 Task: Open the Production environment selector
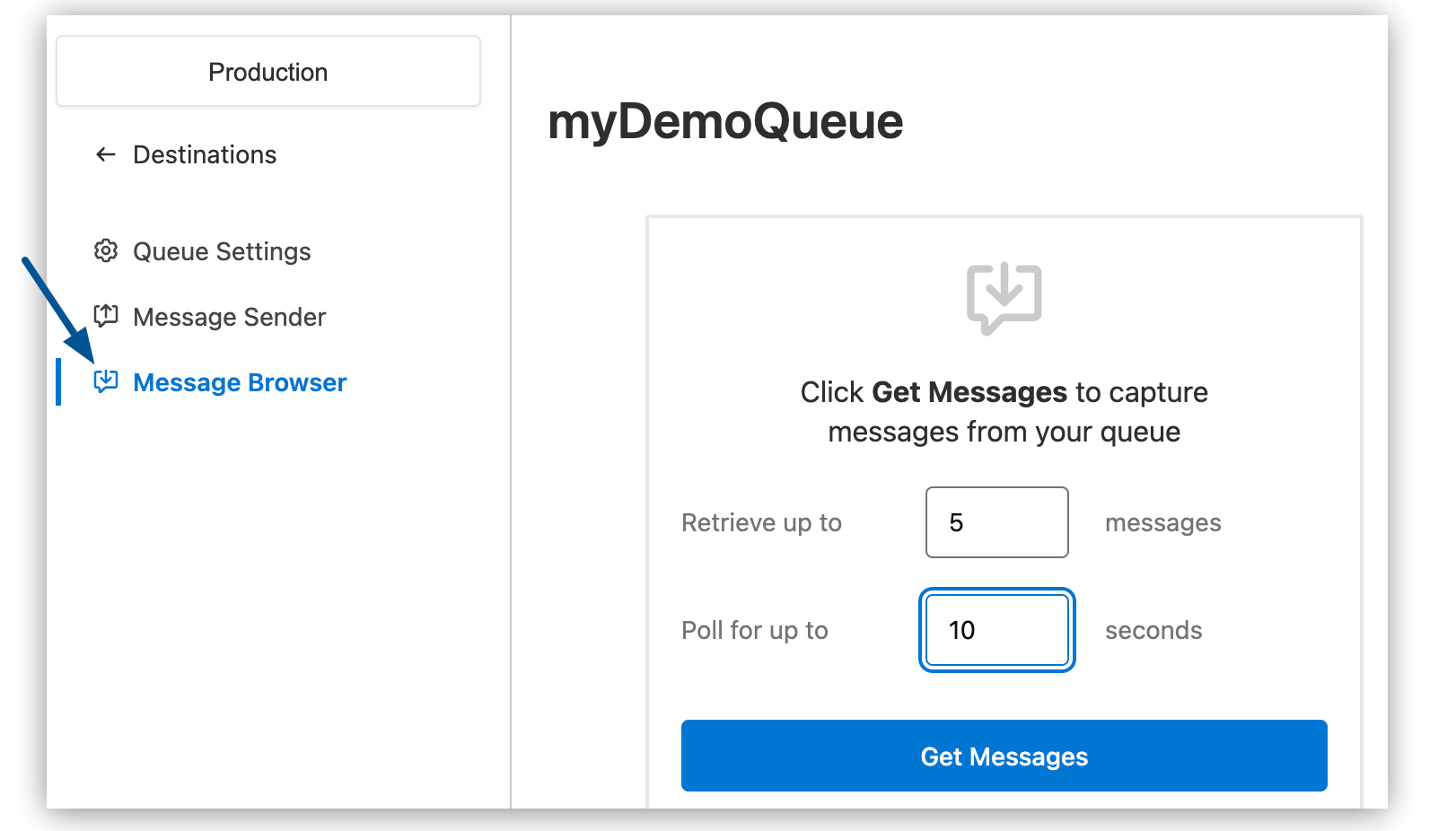[268, 71]
